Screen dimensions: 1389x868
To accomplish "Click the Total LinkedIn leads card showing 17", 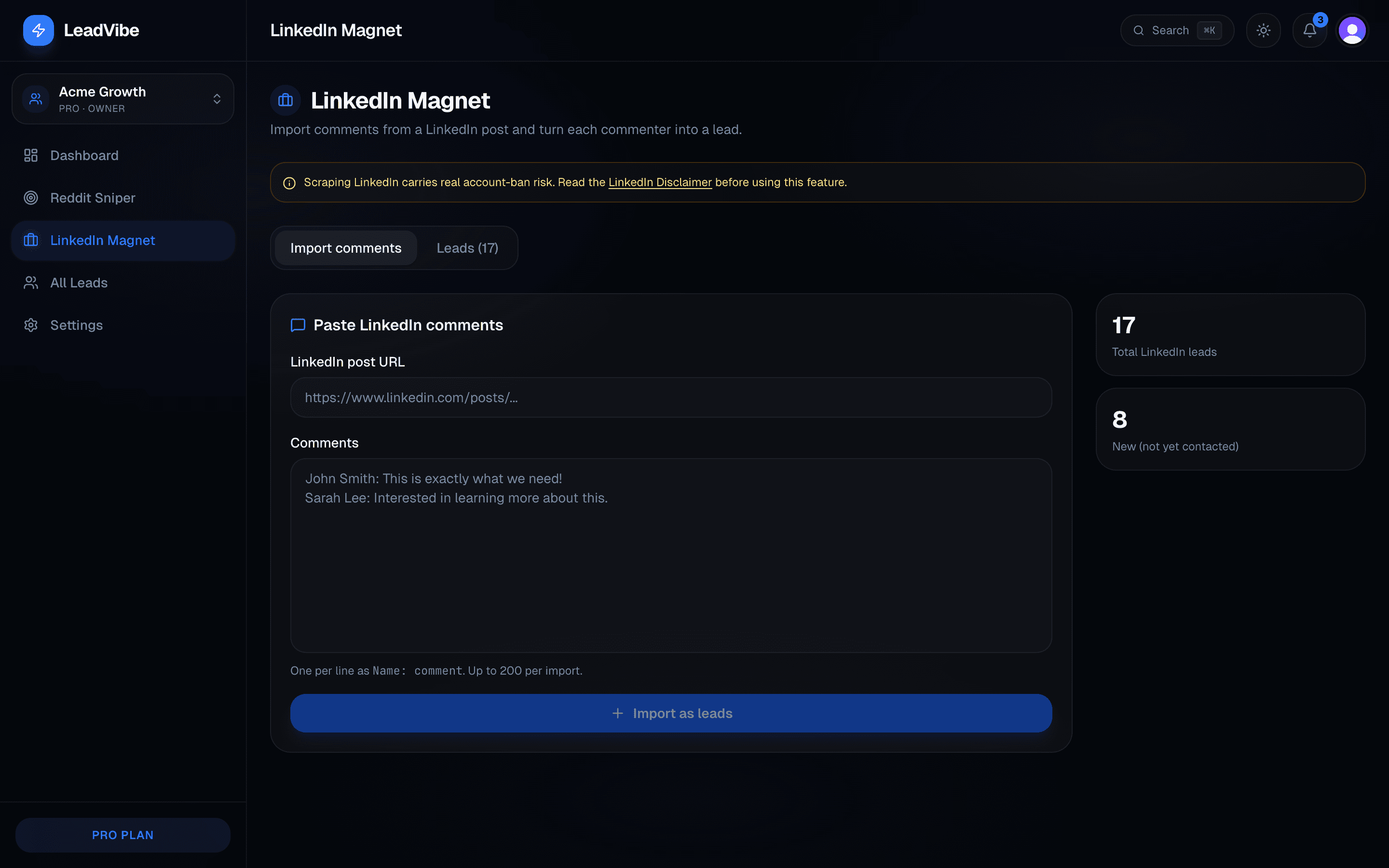I will (1230, 335).
